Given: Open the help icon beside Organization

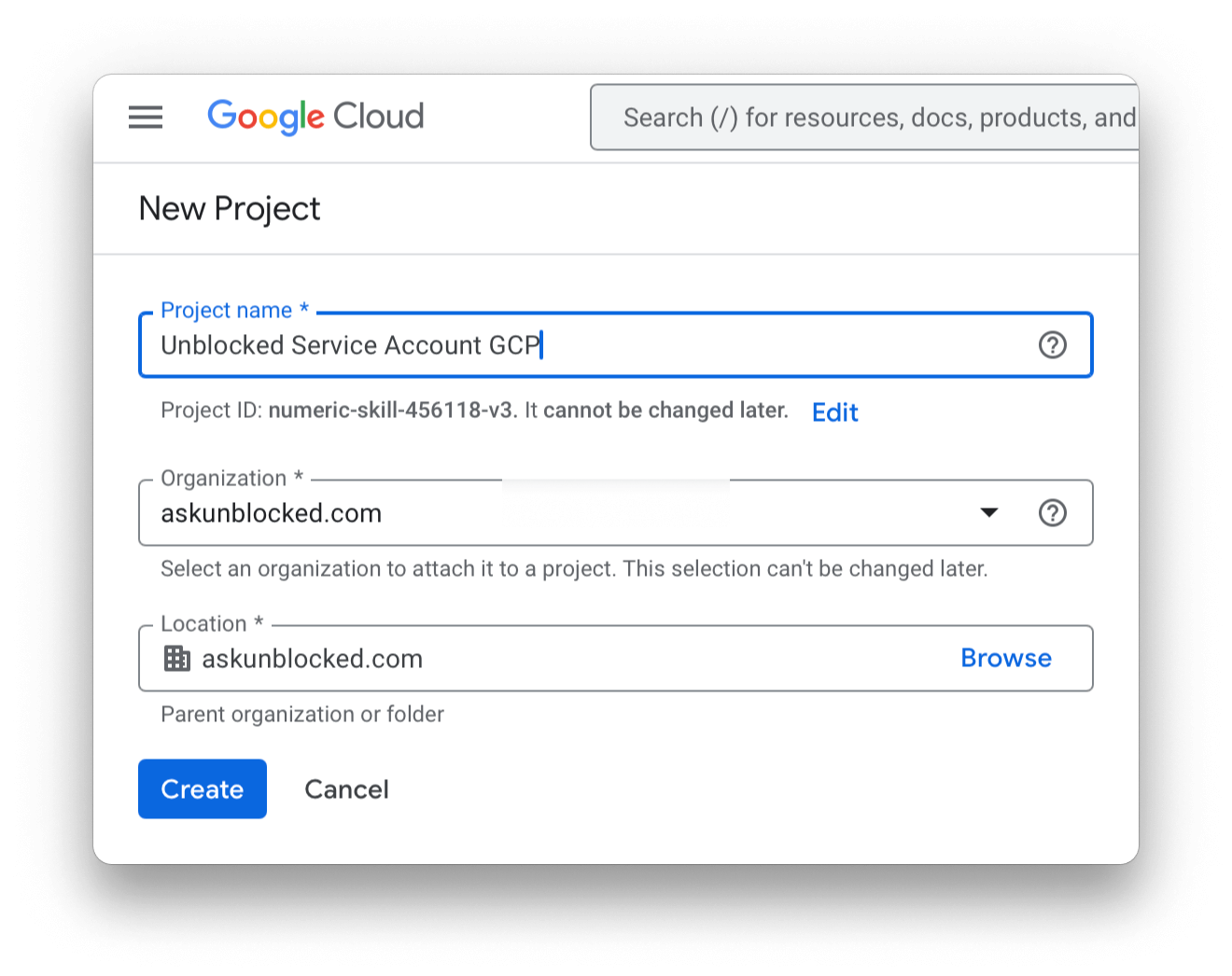Looking at the screenshot, I should coord(1052,512).
